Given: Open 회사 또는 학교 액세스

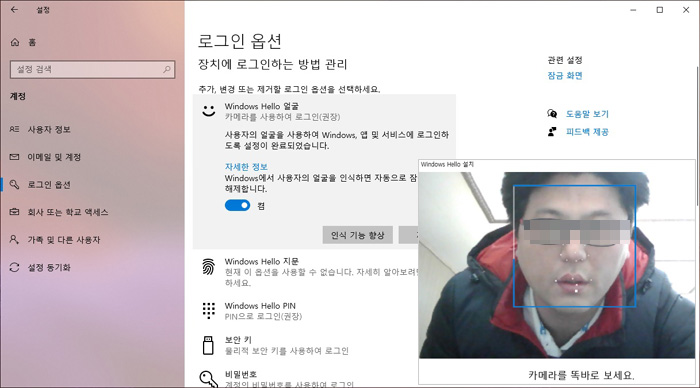Looking at the screenshot, I should pos(68,213).
